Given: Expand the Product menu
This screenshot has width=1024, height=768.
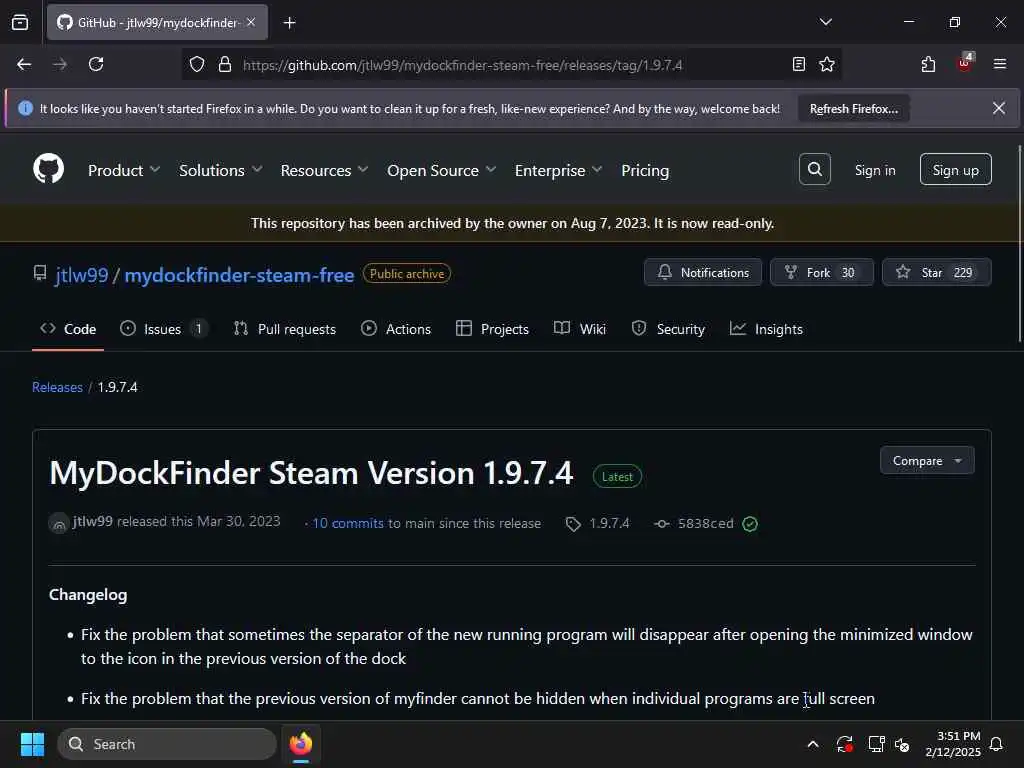Looking at the screenshot, I should point(123,170).
